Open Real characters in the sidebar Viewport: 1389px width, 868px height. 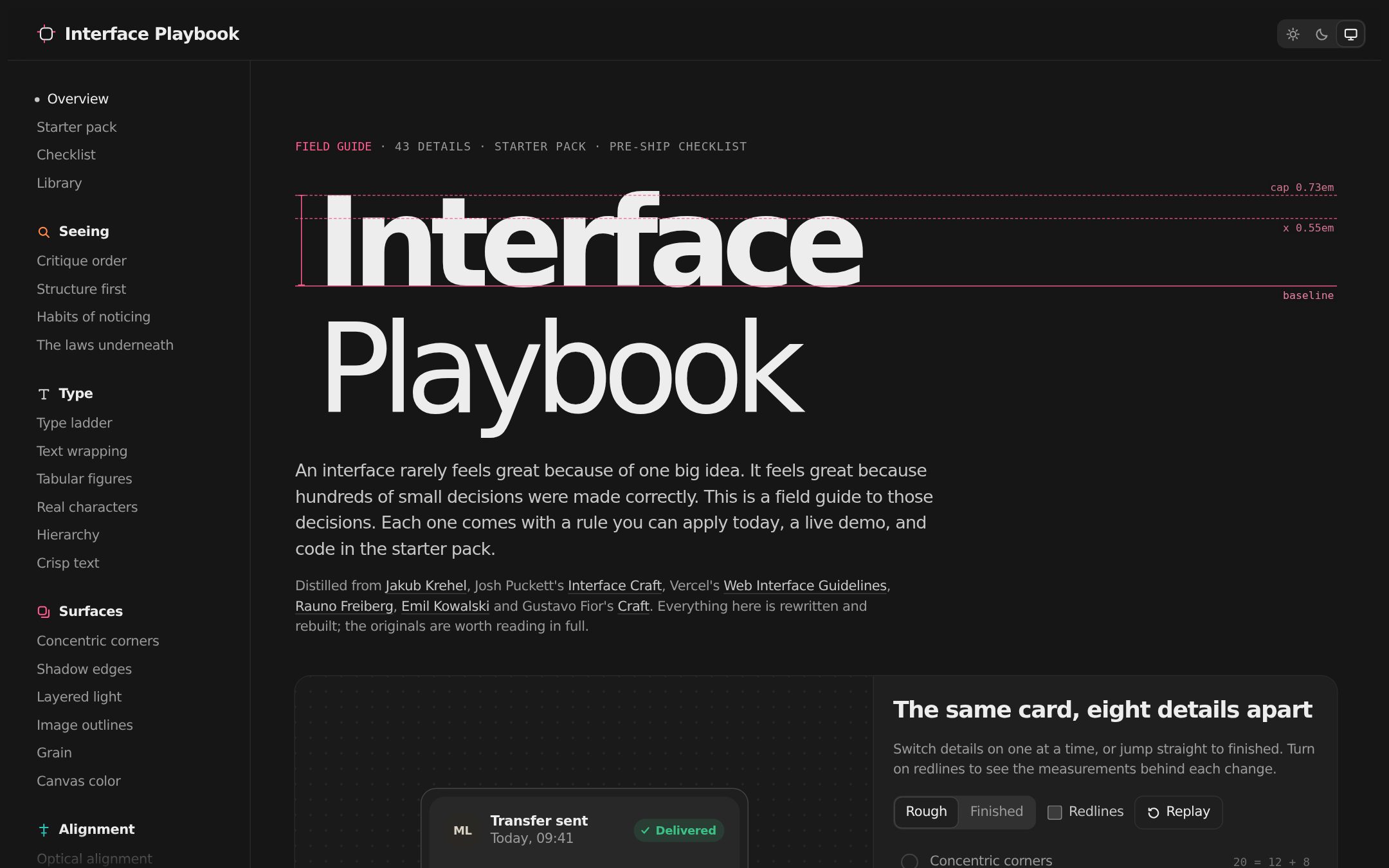coord(87,507)
